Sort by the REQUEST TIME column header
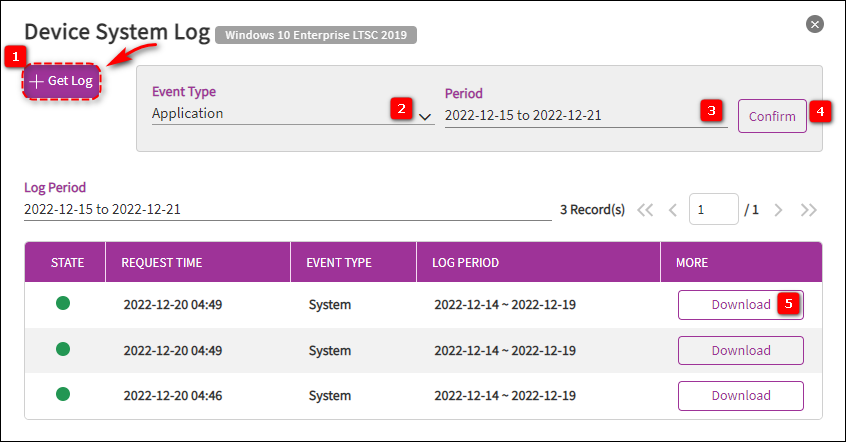Image resolution: width=846 pixels, height=442 pixels. 162,263
